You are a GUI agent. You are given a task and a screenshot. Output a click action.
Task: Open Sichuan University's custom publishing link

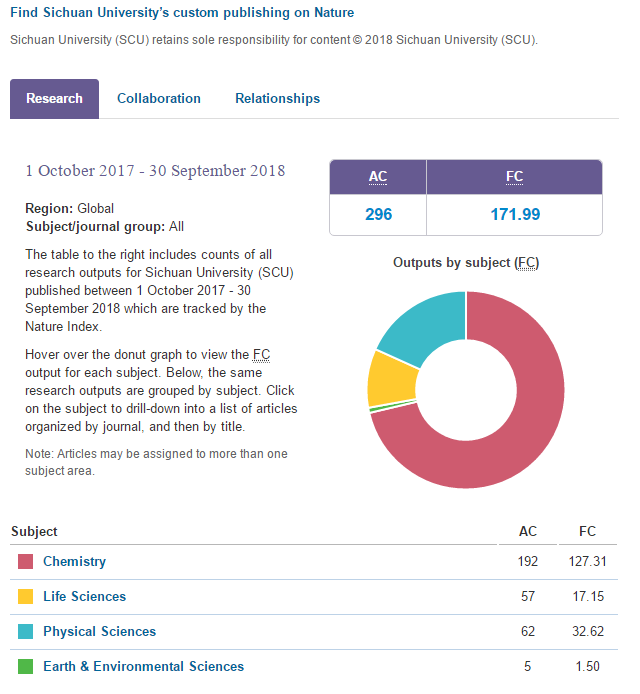182,12
